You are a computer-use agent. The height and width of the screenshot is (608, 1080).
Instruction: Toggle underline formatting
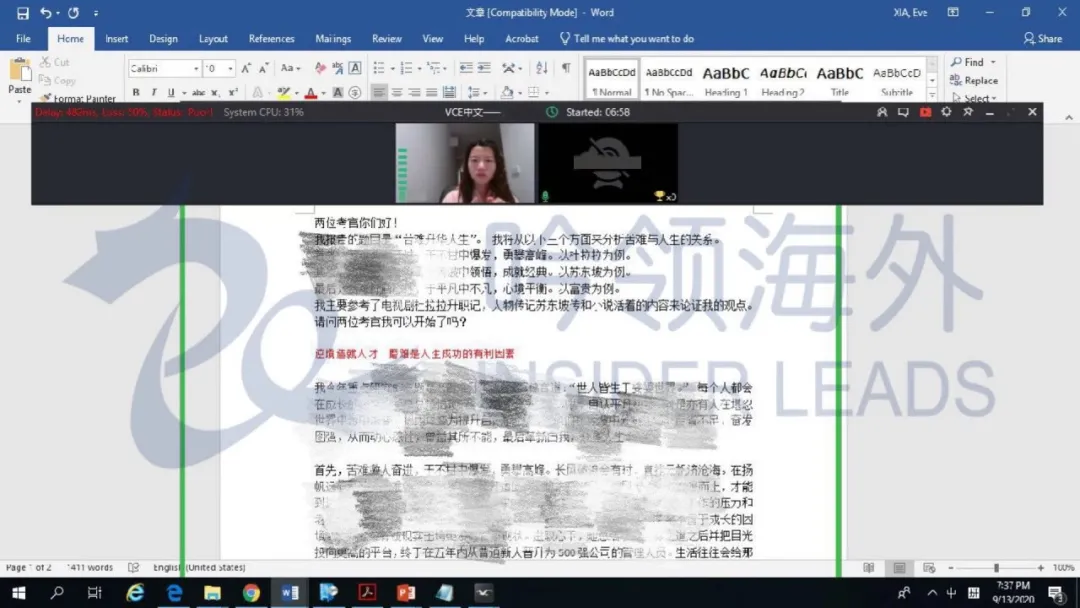point(169,93)
